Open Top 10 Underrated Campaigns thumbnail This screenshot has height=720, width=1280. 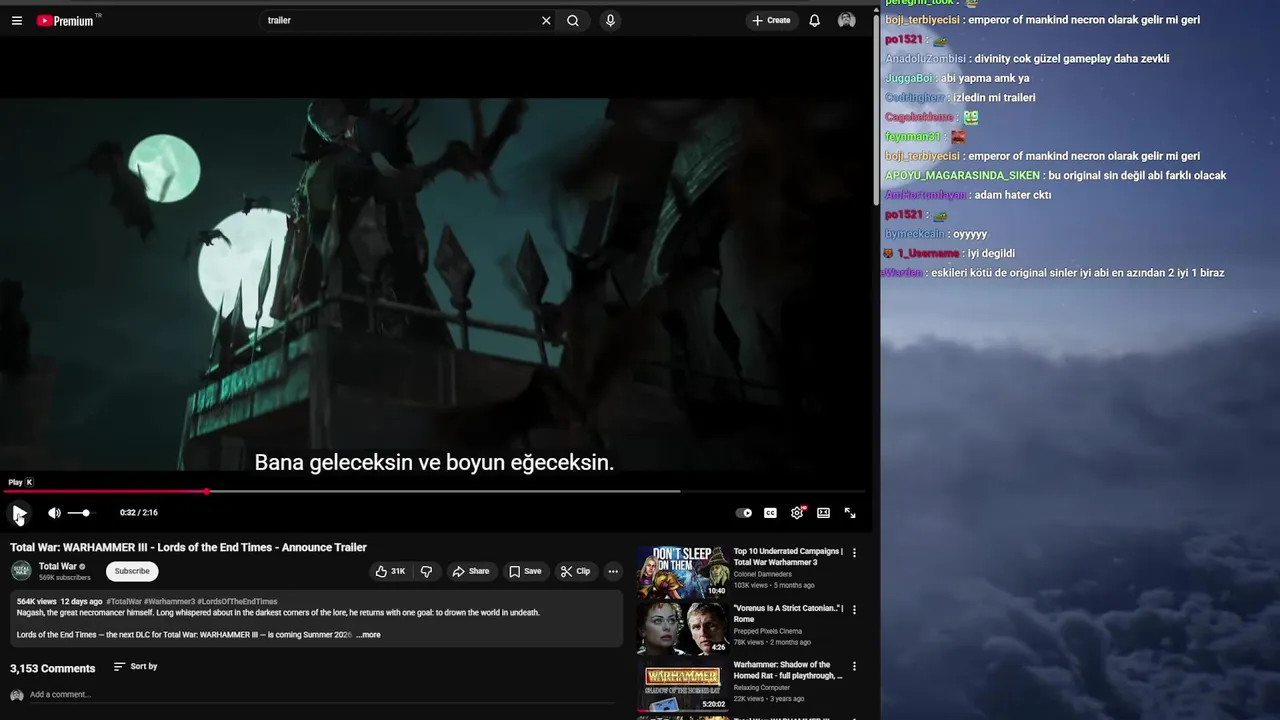pos(683,572)
